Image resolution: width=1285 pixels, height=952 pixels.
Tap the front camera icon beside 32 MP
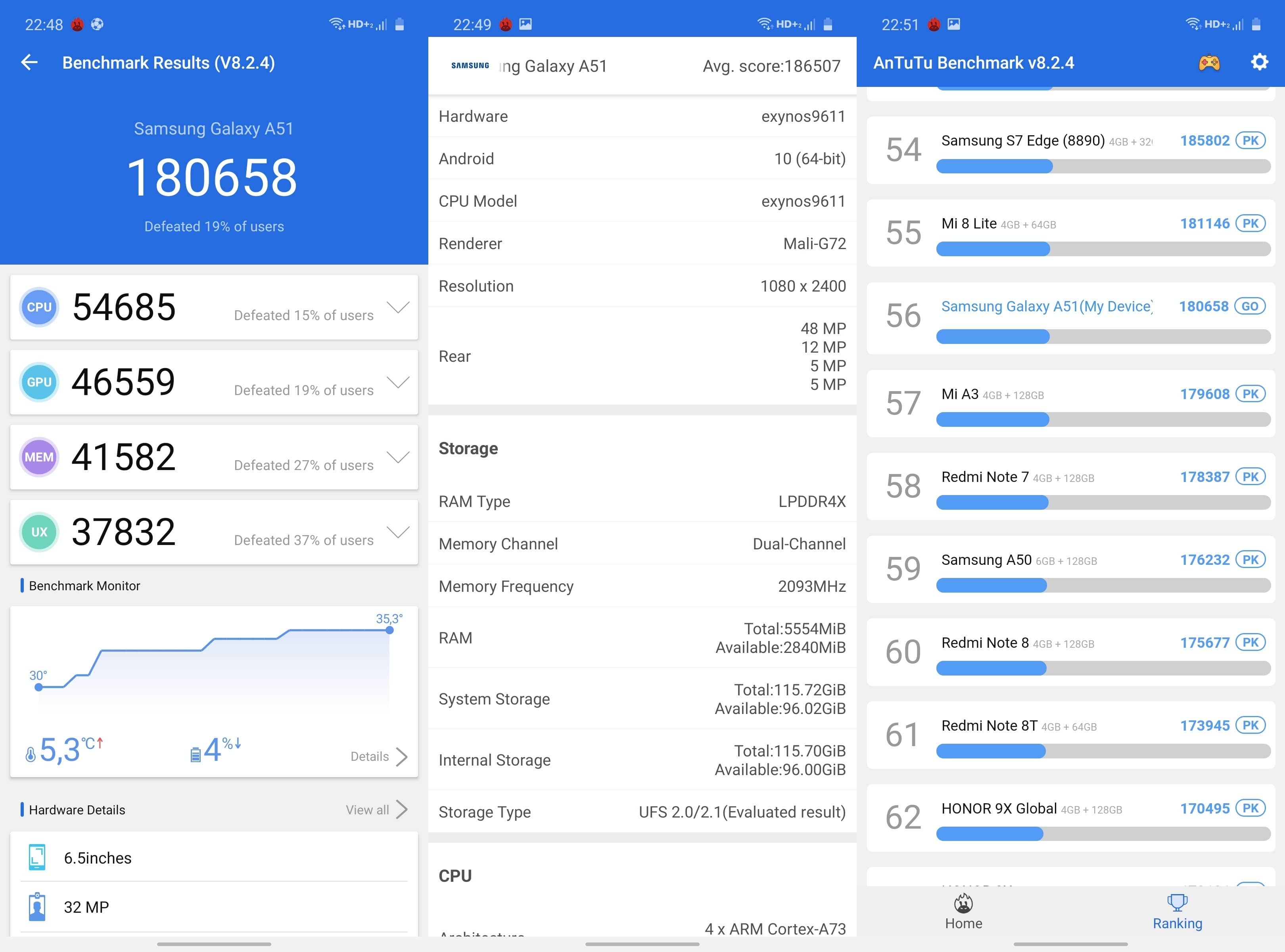click(x=37, y=906)
